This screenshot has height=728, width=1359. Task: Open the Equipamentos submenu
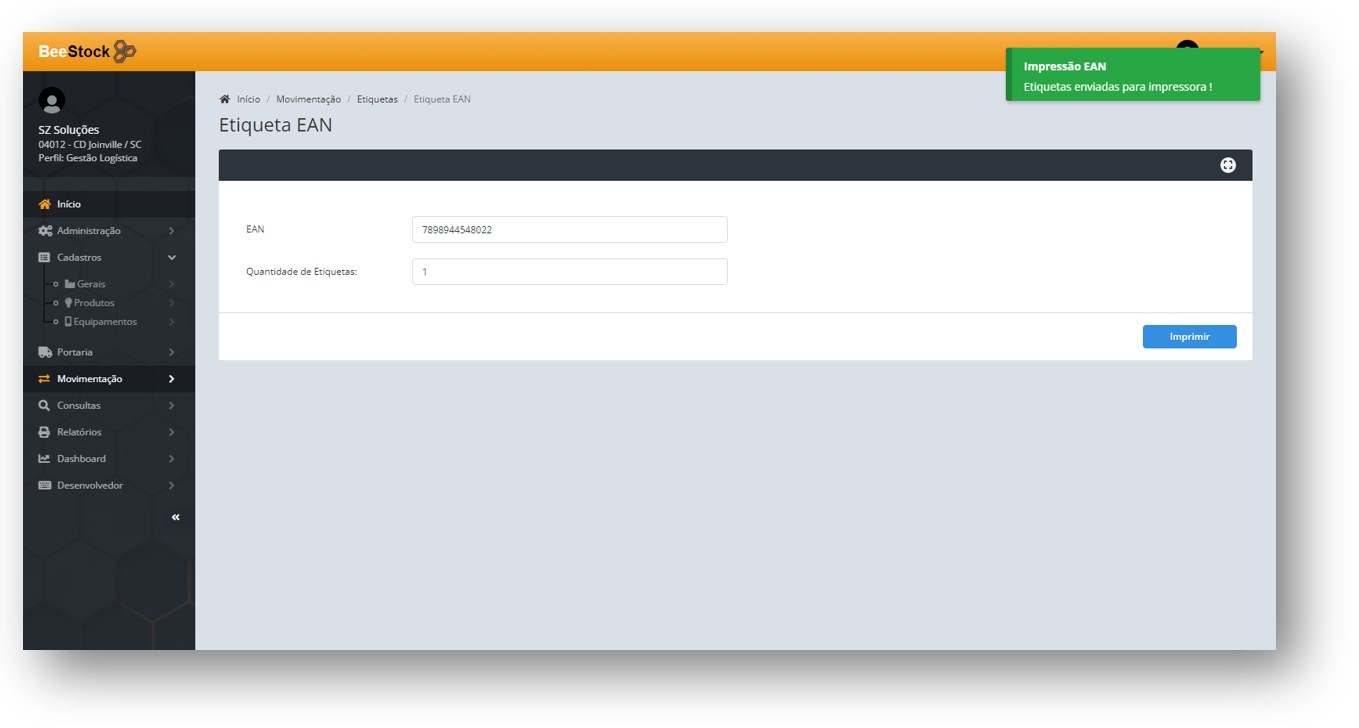coord(104,322)
